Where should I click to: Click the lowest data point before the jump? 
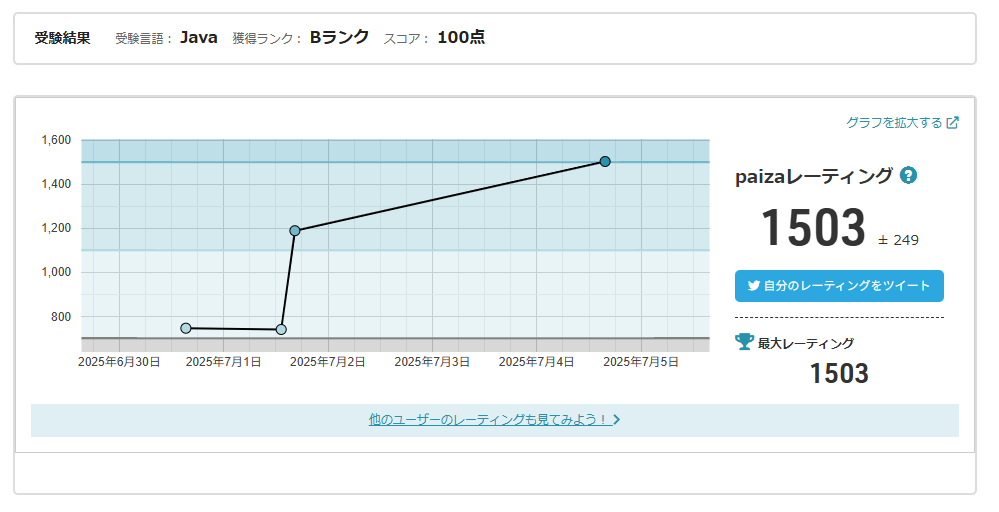click(x=281, y=329)
